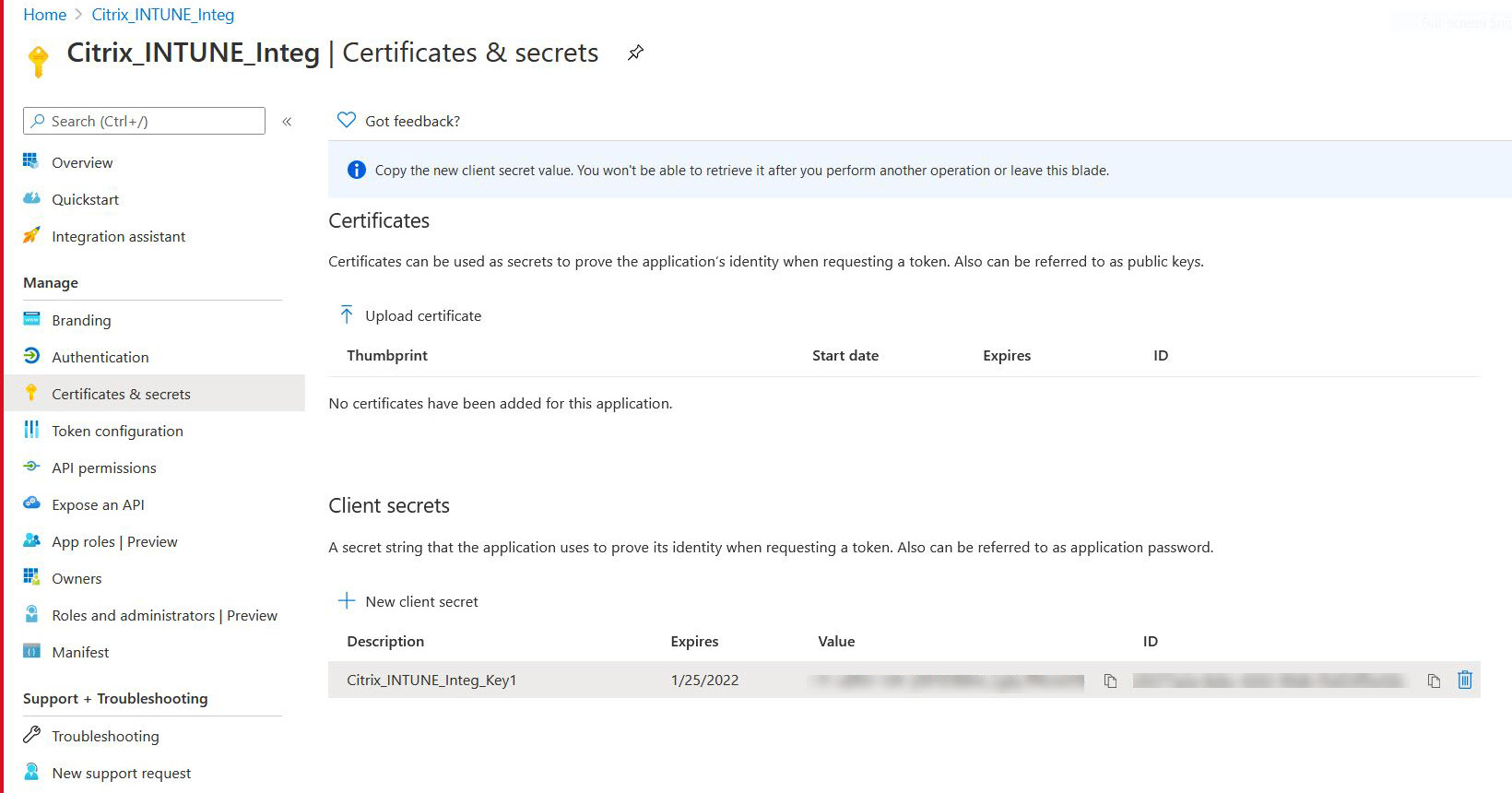Open the Owners page

point(77,578)
